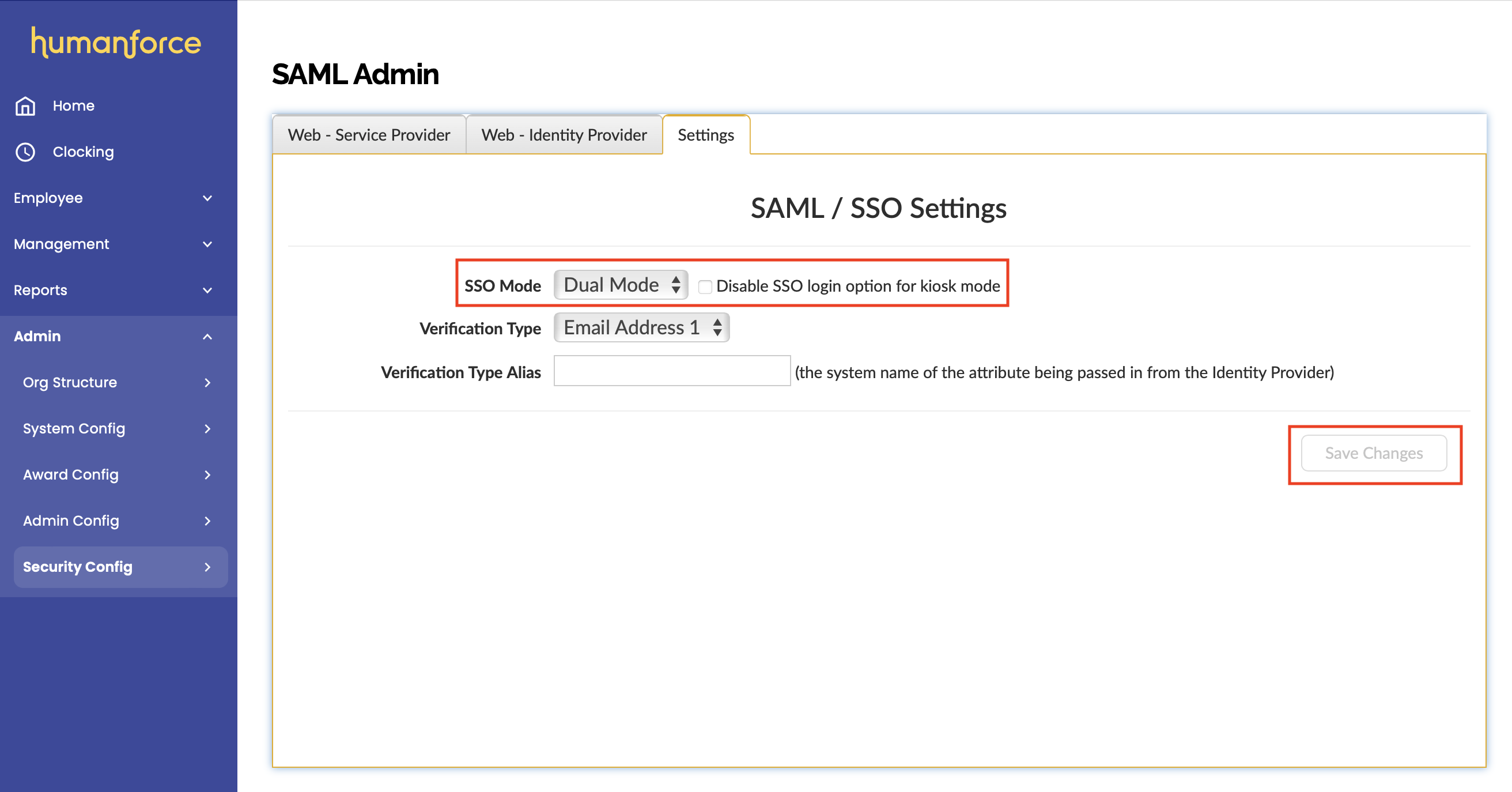1512x792 pixels.
Task: Expand the Management menu section
Action: (x=207, y=244)
